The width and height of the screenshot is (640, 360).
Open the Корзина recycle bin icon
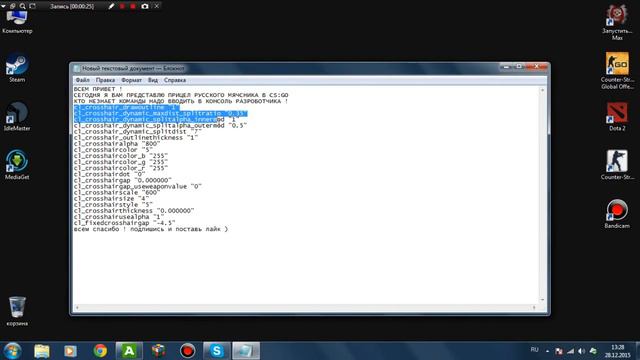17,311
